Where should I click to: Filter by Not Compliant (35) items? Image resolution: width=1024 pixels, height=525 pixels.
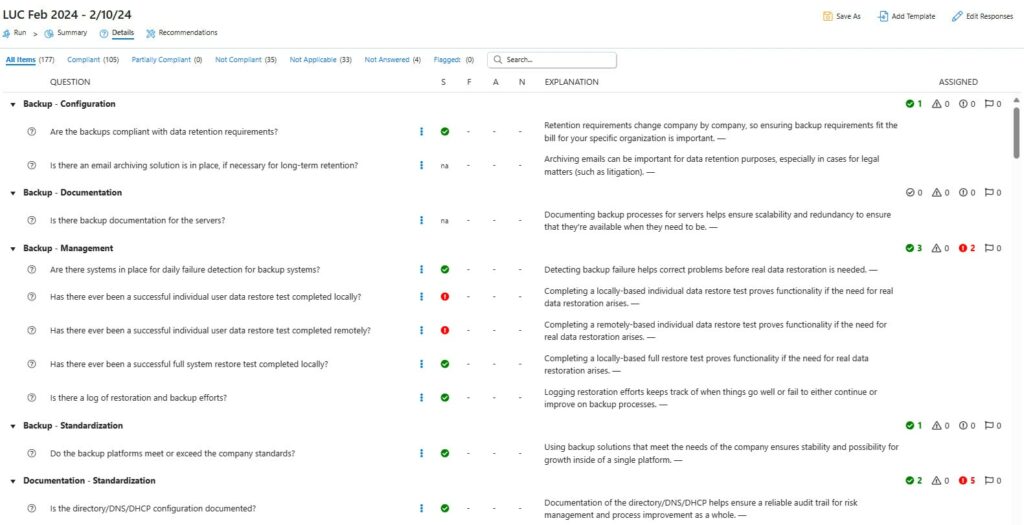click(245, 60)
